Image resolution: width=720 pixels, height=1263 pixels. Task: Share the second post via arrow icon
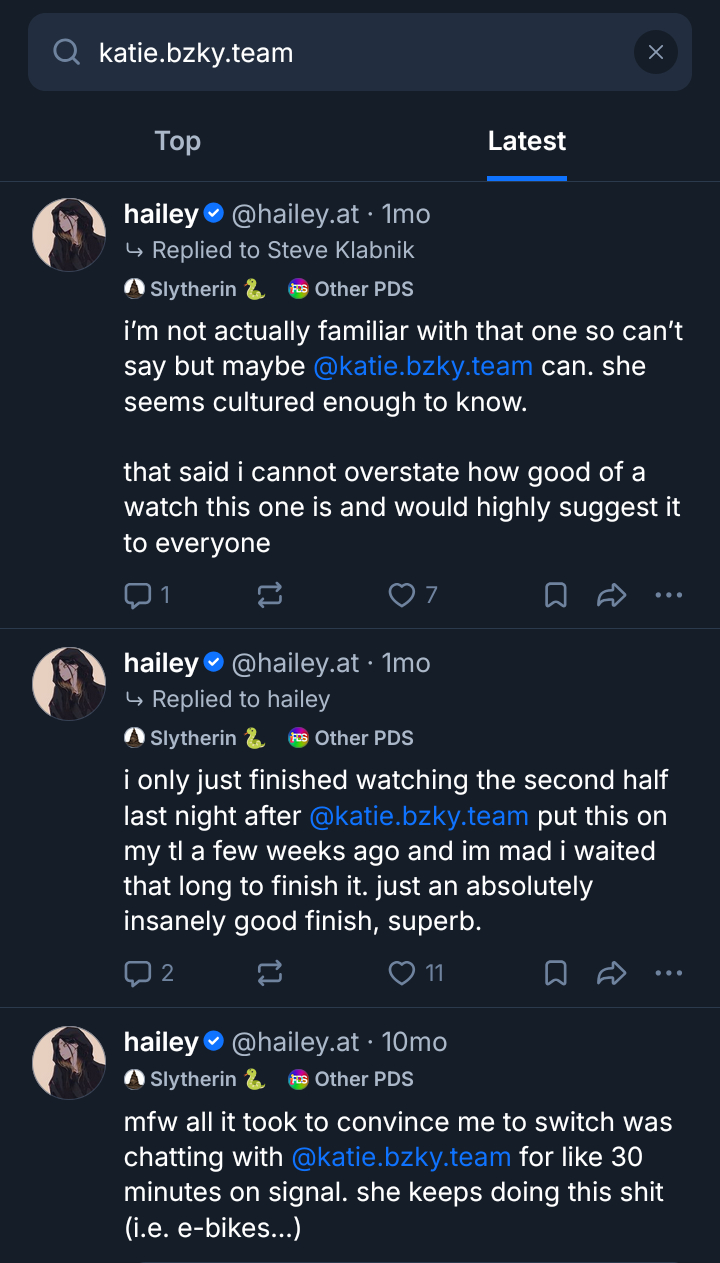[x=611, y=973]
